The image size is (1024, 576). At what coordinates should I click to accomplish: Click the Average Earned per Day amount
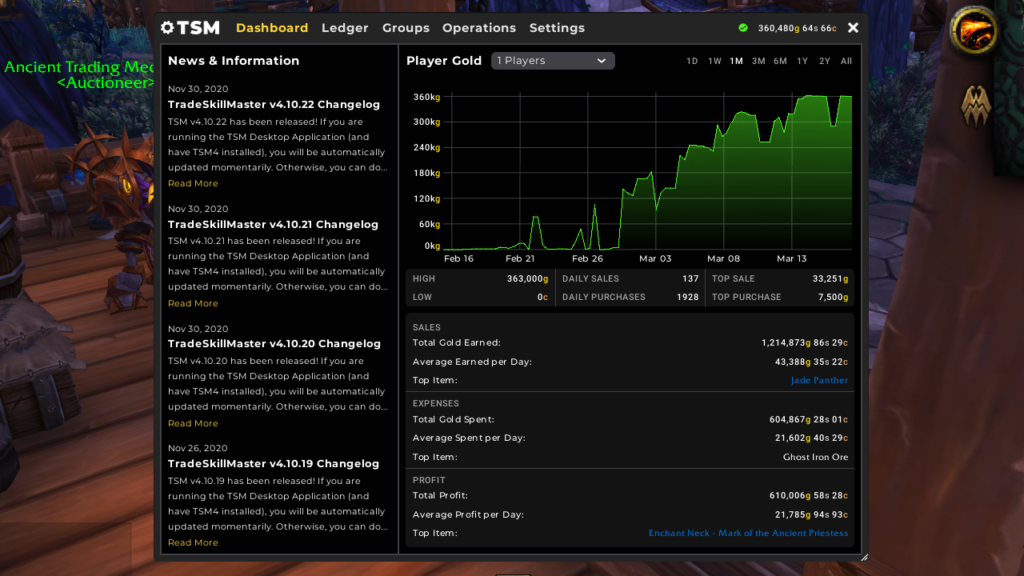[x=811, y=362]
